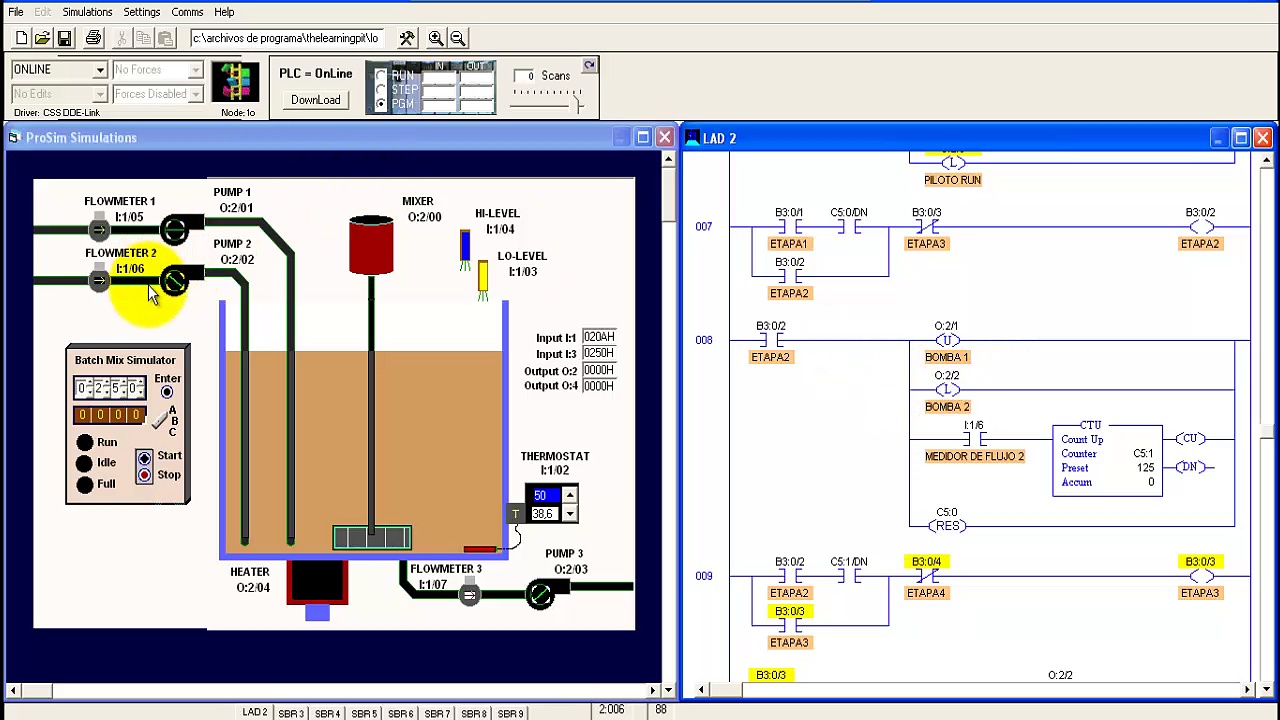Select the PGM mode radio button
This screenshot has width=1280, height=720.
[381, 103]
